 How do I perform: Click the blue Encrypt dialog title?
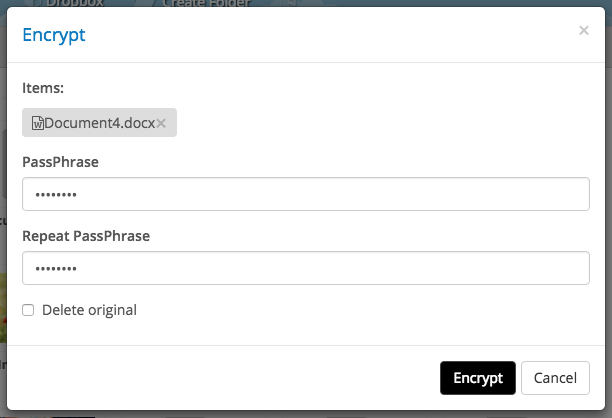click(54, 35)
